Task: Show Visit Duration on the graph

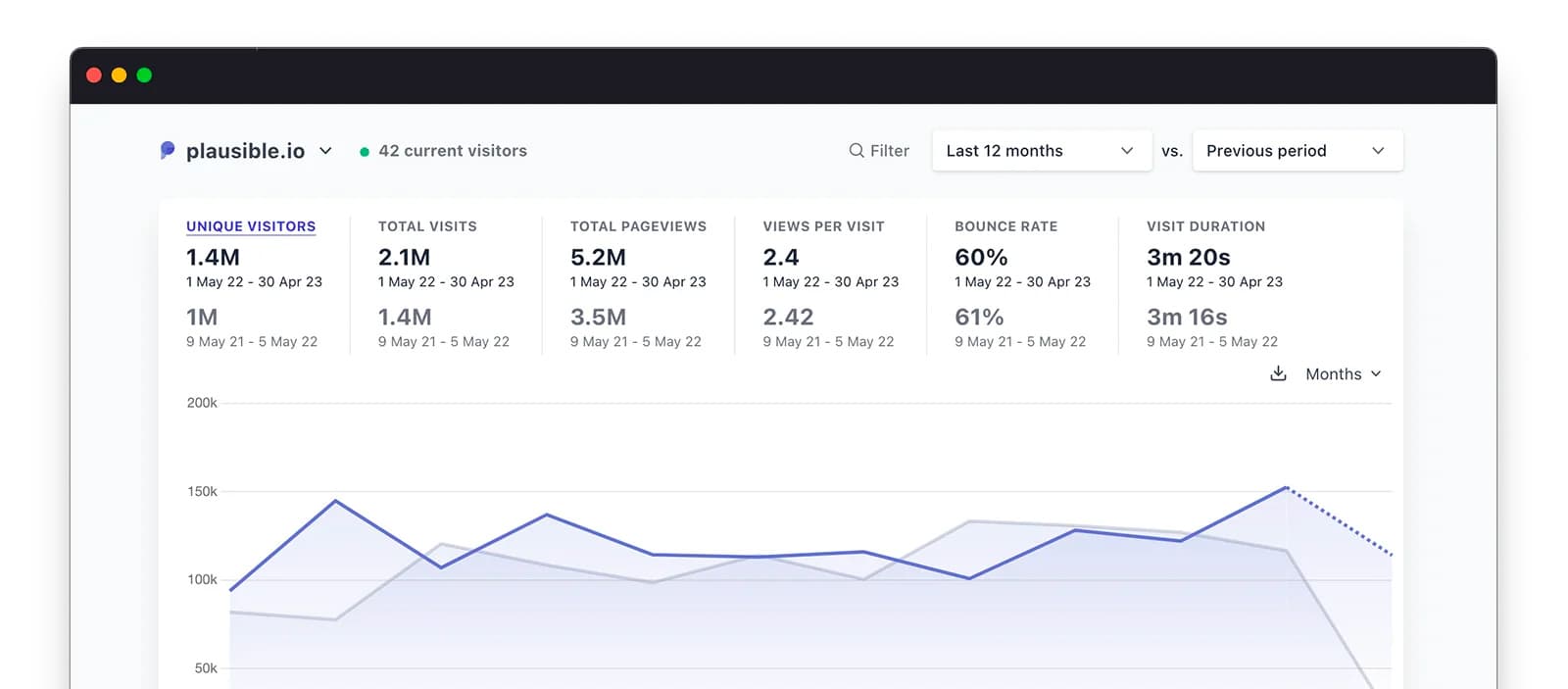Action: coord(1205,226)
